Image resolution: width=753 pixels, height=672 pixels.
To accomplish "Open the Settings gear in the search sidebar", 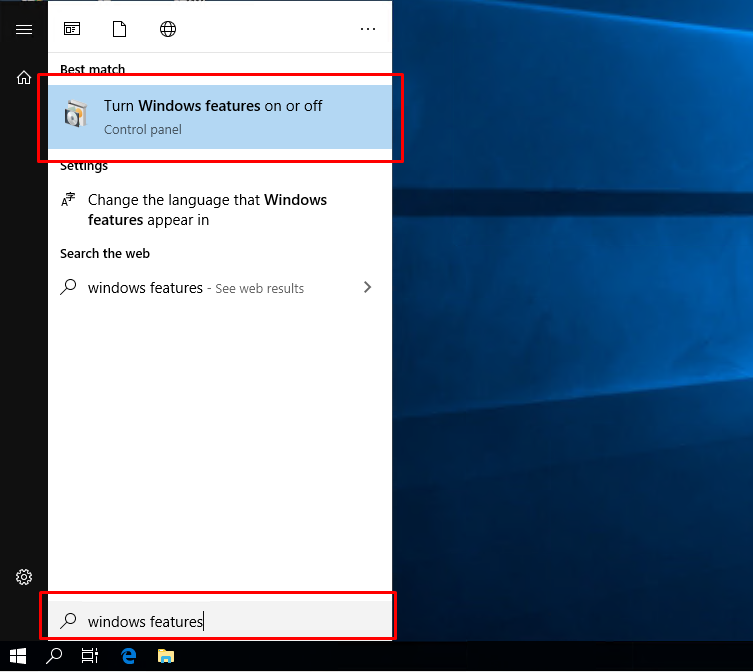I will tap(24, 576).
